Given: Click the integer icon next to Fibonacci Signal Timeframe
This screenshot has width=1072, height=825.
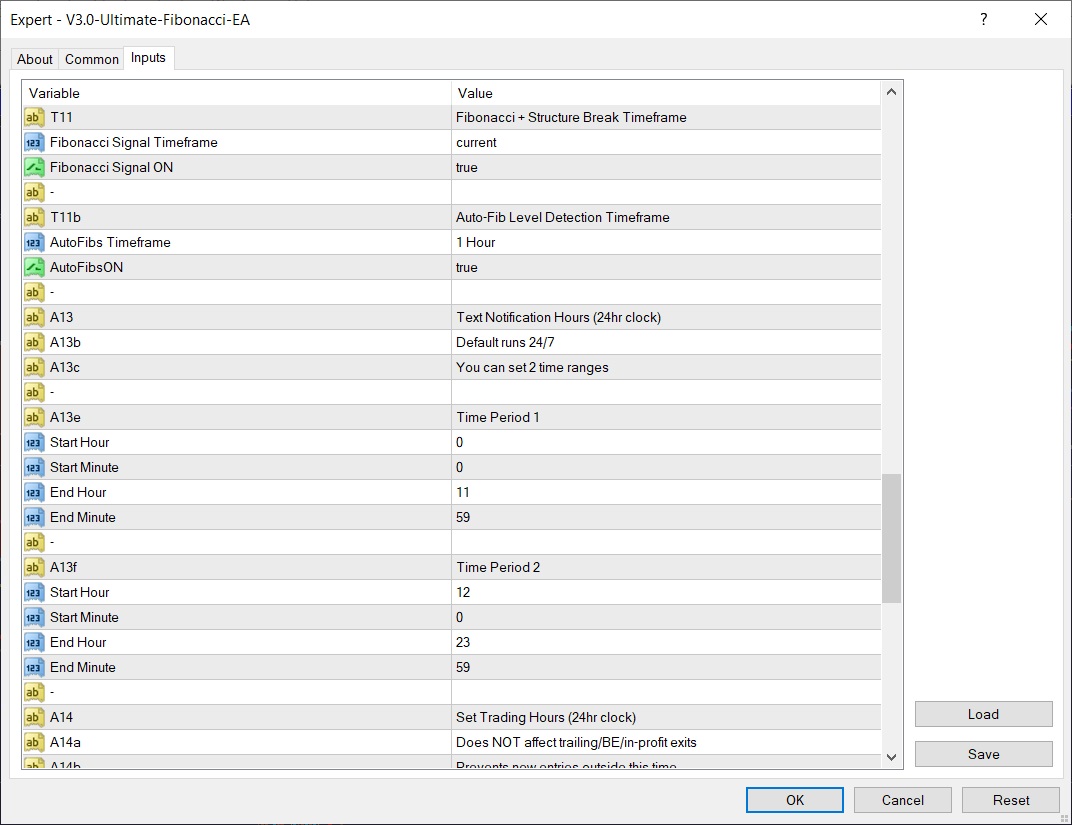Looking at the screenshot, I should (x=34, y=142).
